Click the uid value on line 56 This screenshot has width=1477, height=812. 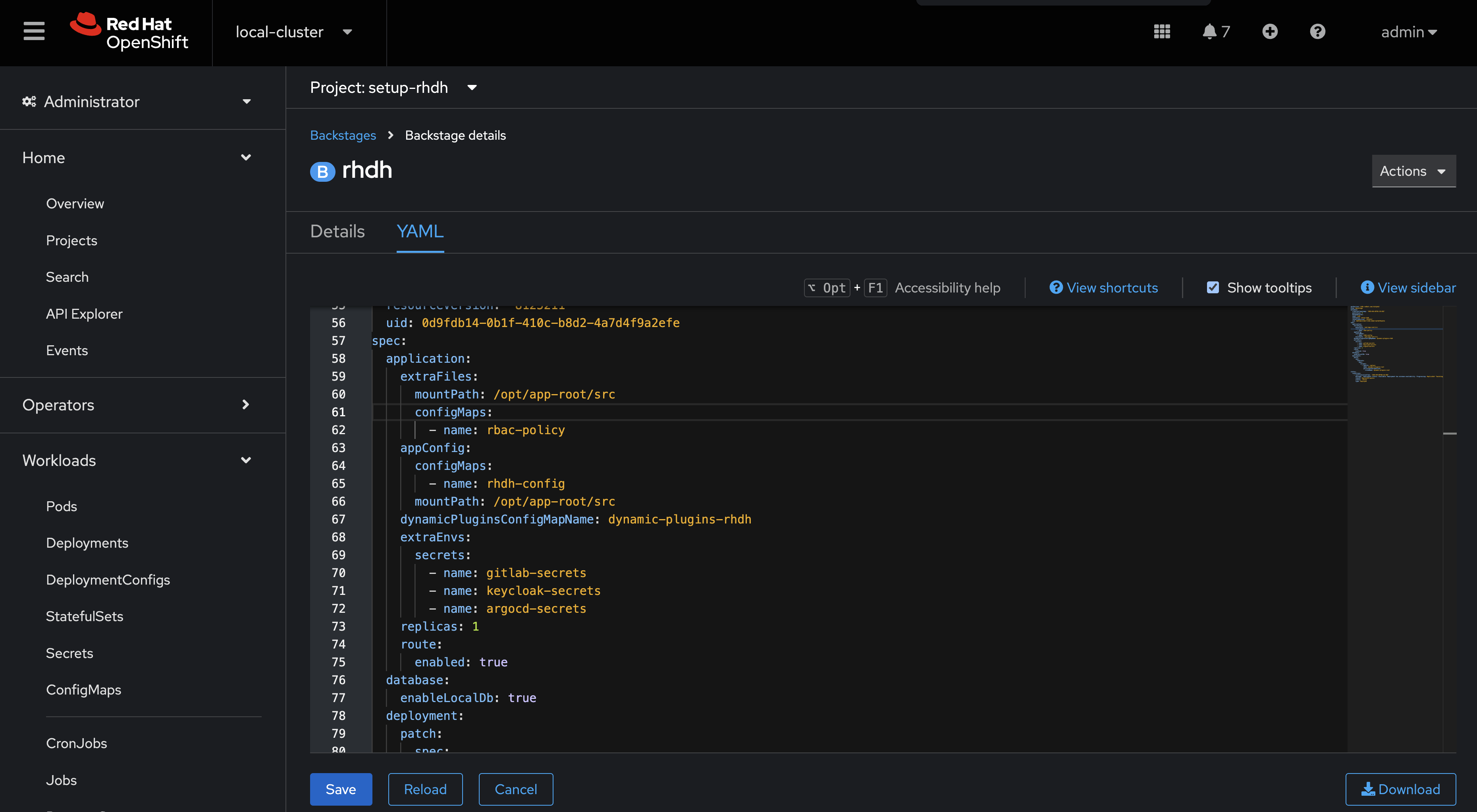tap(550, 323)
